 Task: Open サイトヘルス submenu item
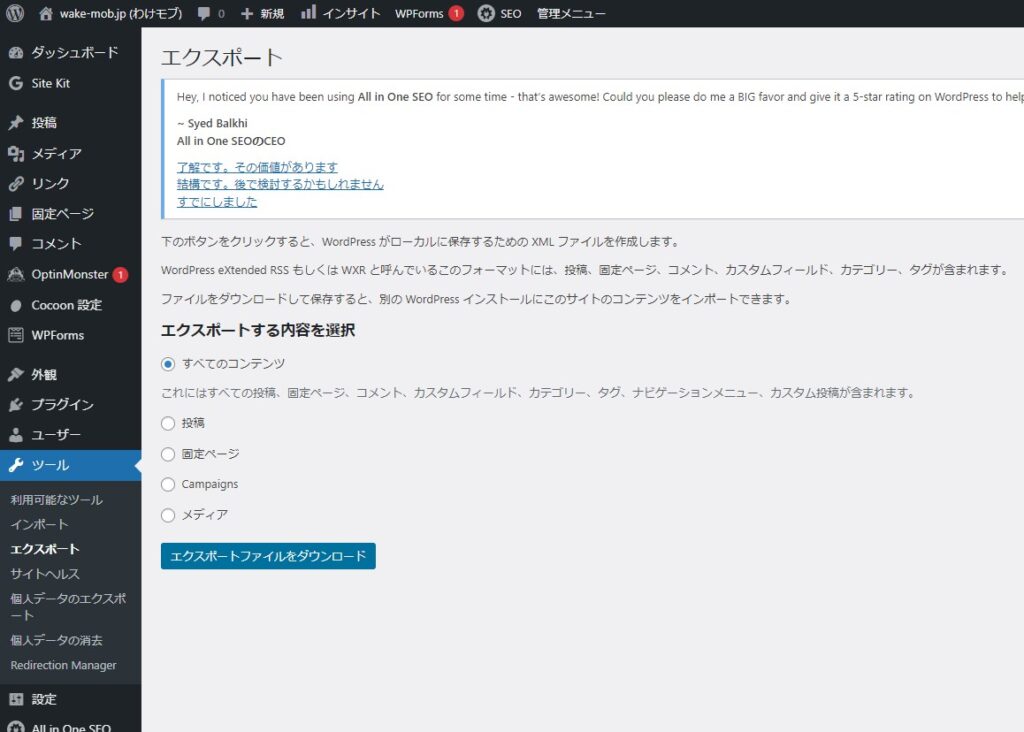44,574
